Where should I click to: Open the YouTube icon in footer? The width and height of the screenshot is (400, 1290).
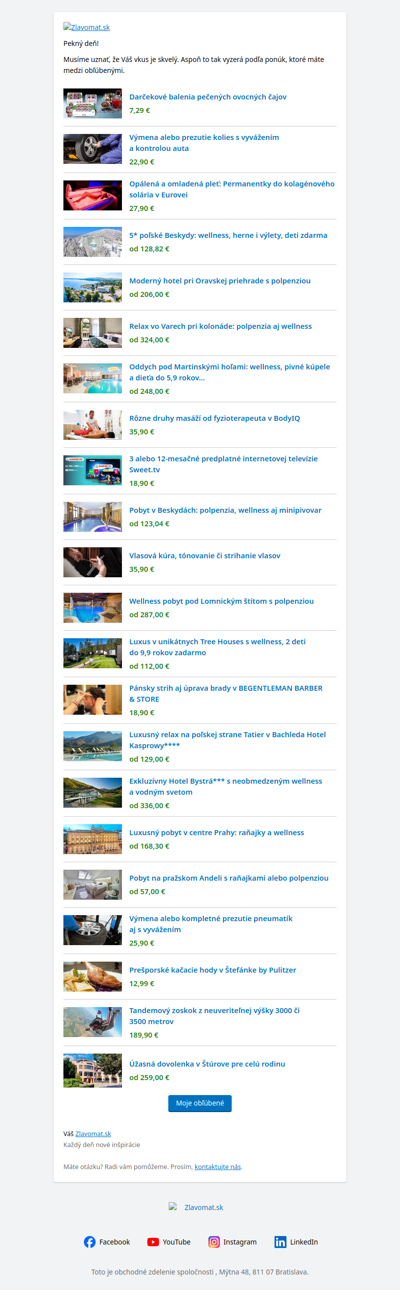[x=153, y=1242]
